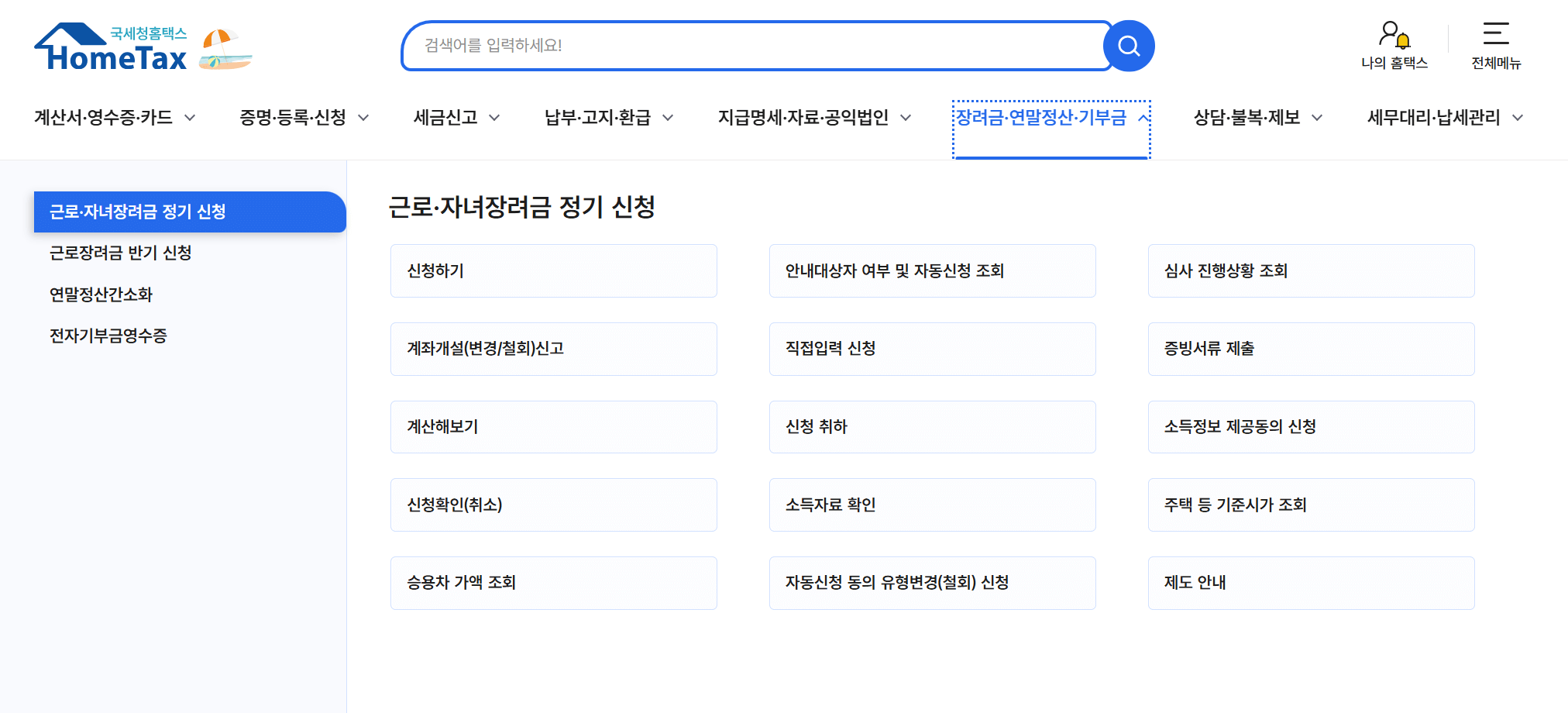Click the 신청하기 card
Screen dimensions: 1568x713
click(553, 270)
